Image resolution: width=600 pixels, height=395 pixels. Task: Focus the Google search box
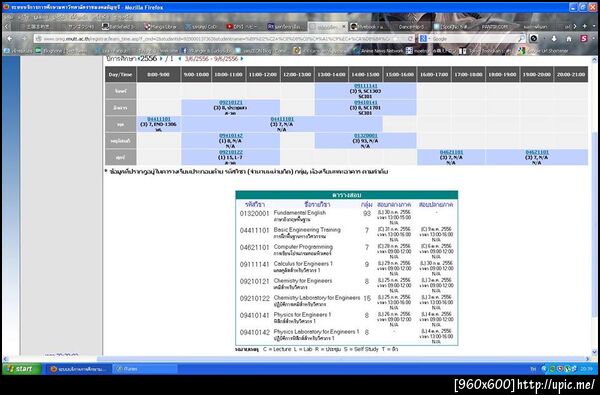474,39
